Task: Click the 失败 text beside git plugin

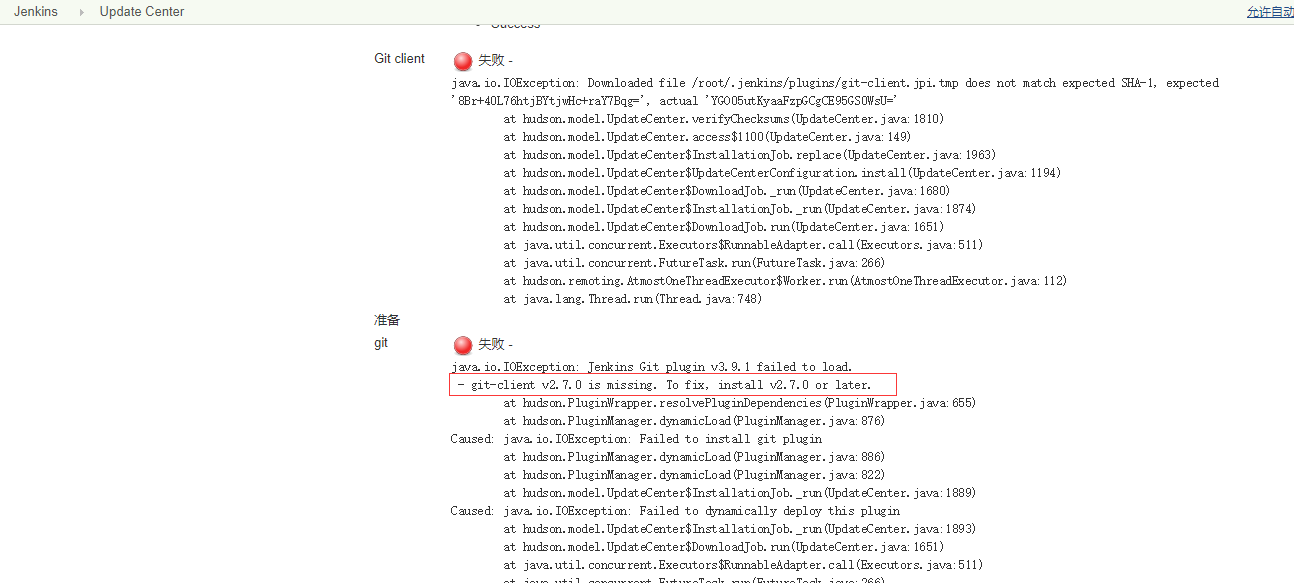Action: (491, 345)
